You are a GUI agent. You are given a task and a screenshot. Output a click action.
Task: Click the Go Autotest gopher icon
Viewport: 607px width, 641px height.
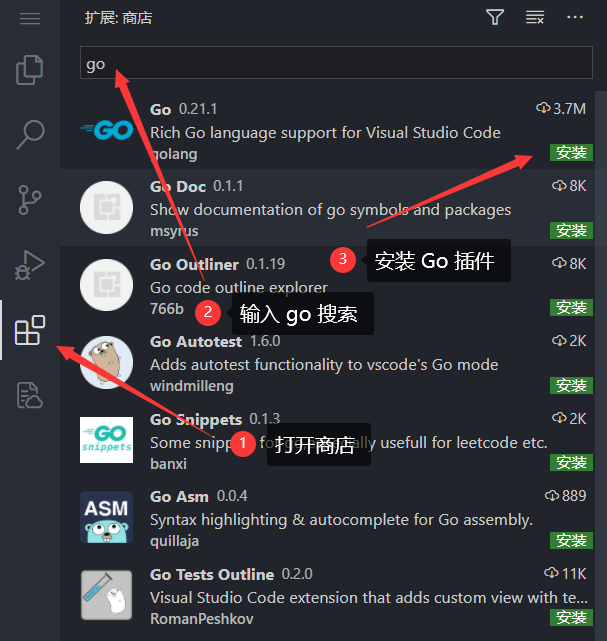[106, 362]
